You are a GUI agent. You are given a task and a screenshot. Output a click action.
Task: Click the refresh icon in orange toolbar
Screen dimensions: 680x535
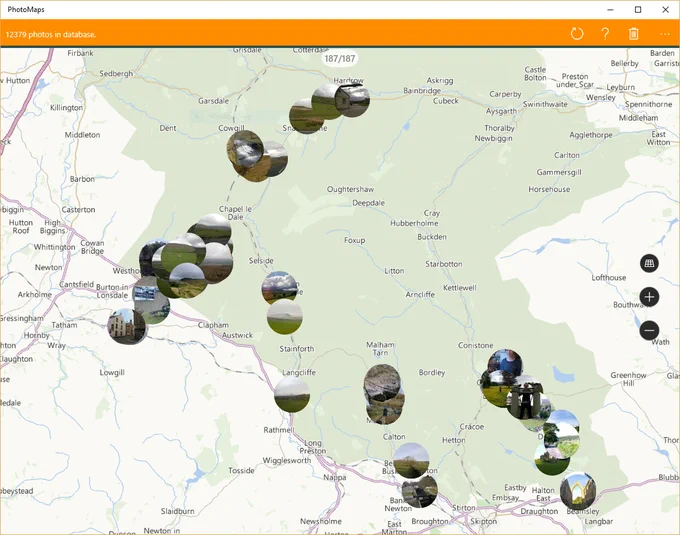pyautogui.click(x=577, y=33)
